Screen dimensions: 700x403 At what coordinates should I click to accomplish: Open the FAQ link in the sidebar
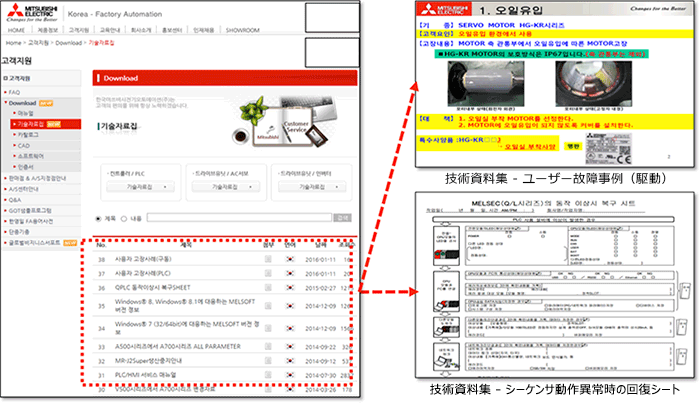point(15,91)
